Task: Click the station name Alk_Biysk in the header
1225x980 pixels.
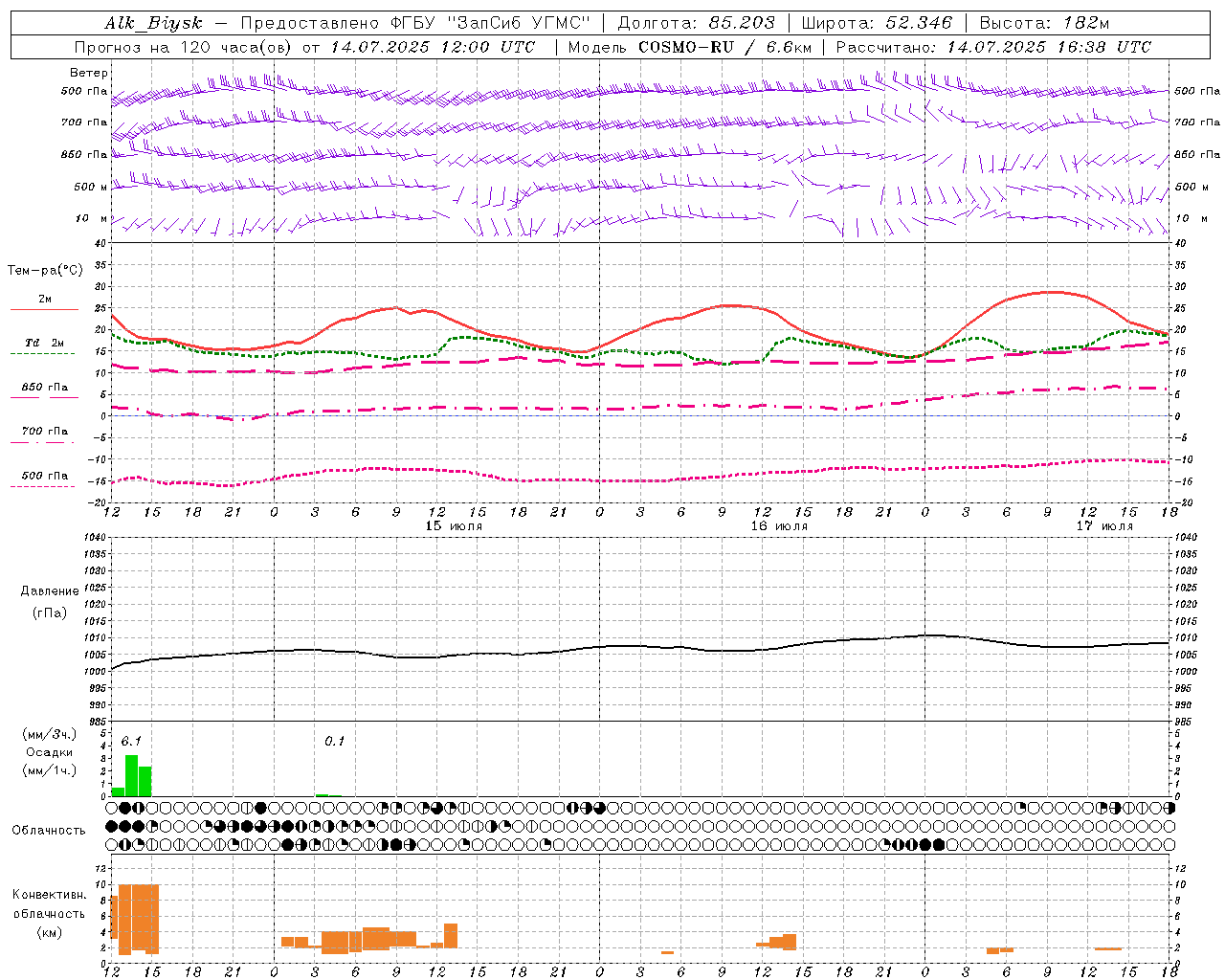Action: point(153,23)
